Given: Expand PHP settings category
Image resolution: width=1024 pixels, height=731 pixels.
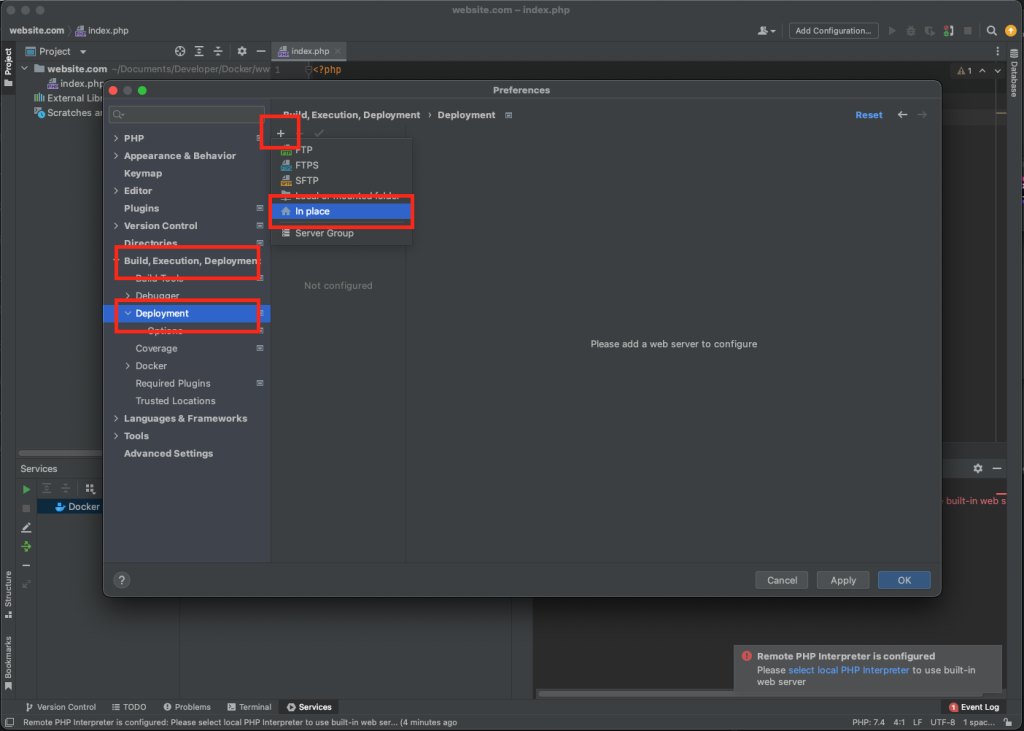Looking at the screenshot, I should tap(116, 138).
